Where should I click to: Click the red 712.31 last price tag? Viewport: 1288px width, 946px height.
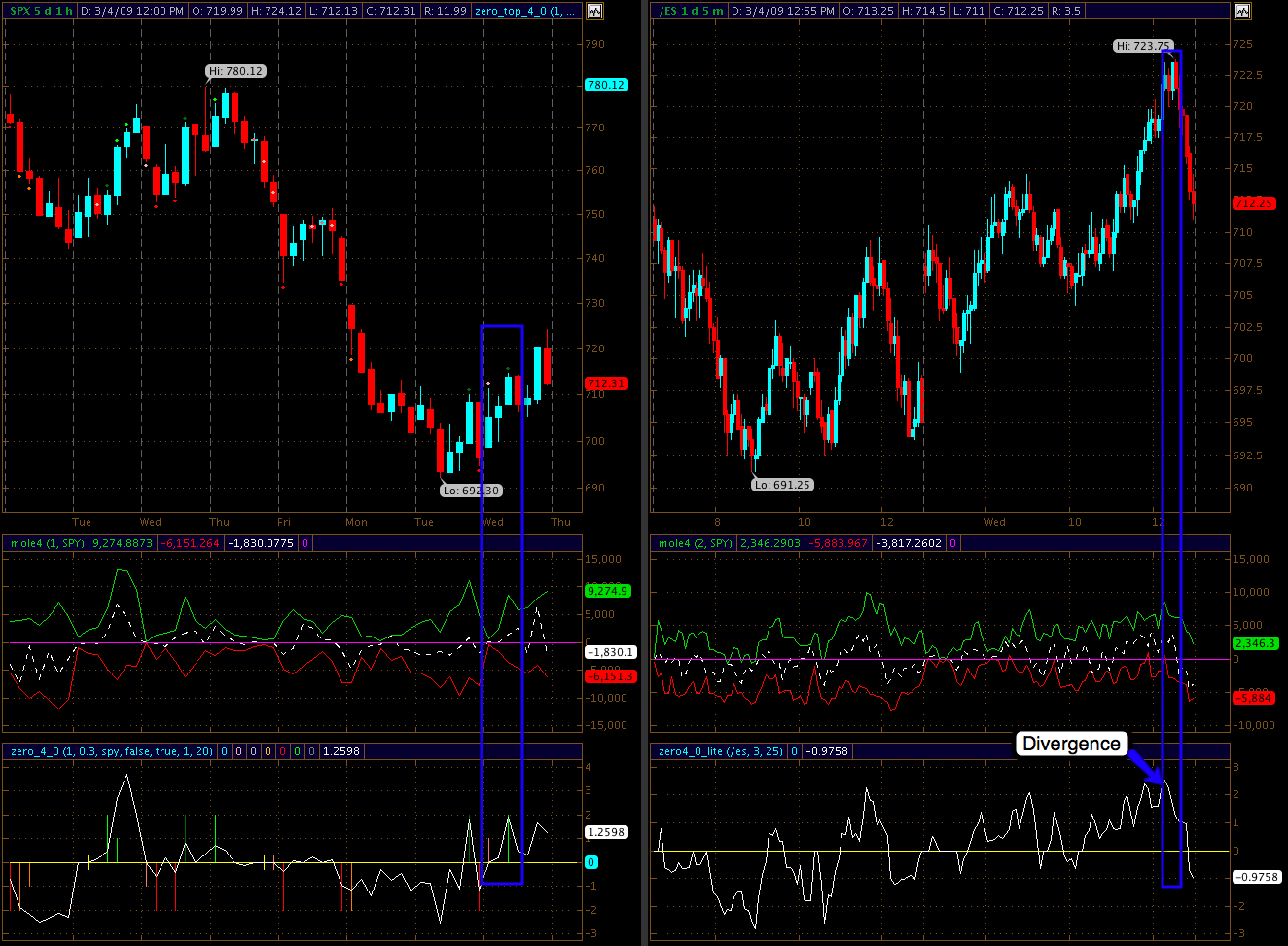click(606, 383)
